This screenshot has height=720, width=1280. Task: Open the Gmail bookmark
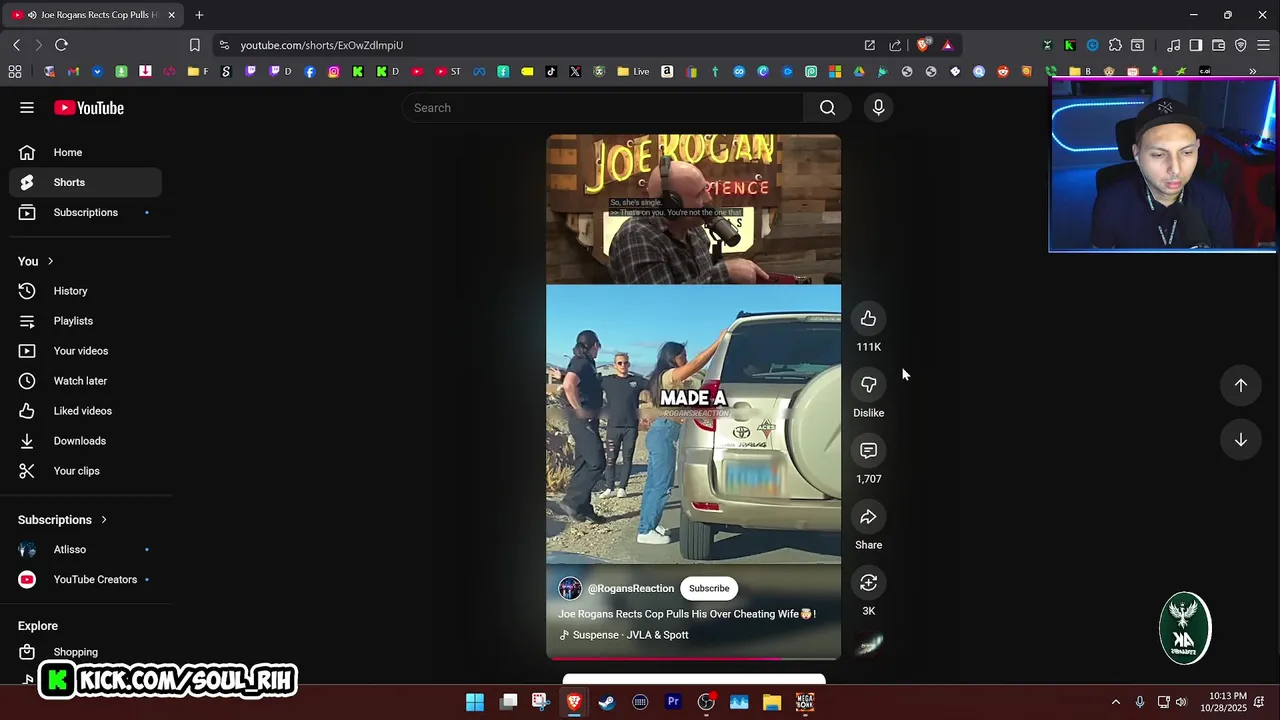[x=73, y=72]
